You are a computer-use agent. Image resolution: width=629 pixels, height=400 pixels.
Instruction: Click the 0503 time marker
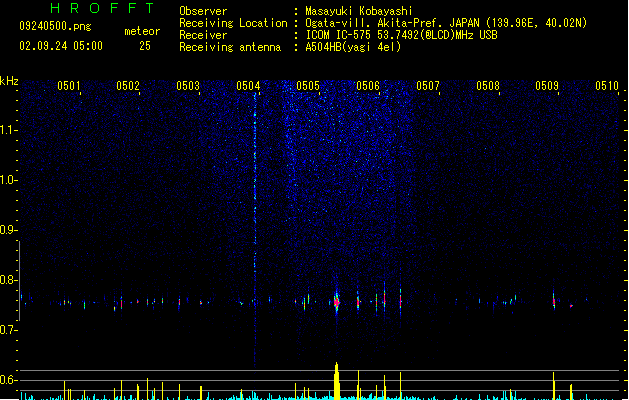(188, 86)
